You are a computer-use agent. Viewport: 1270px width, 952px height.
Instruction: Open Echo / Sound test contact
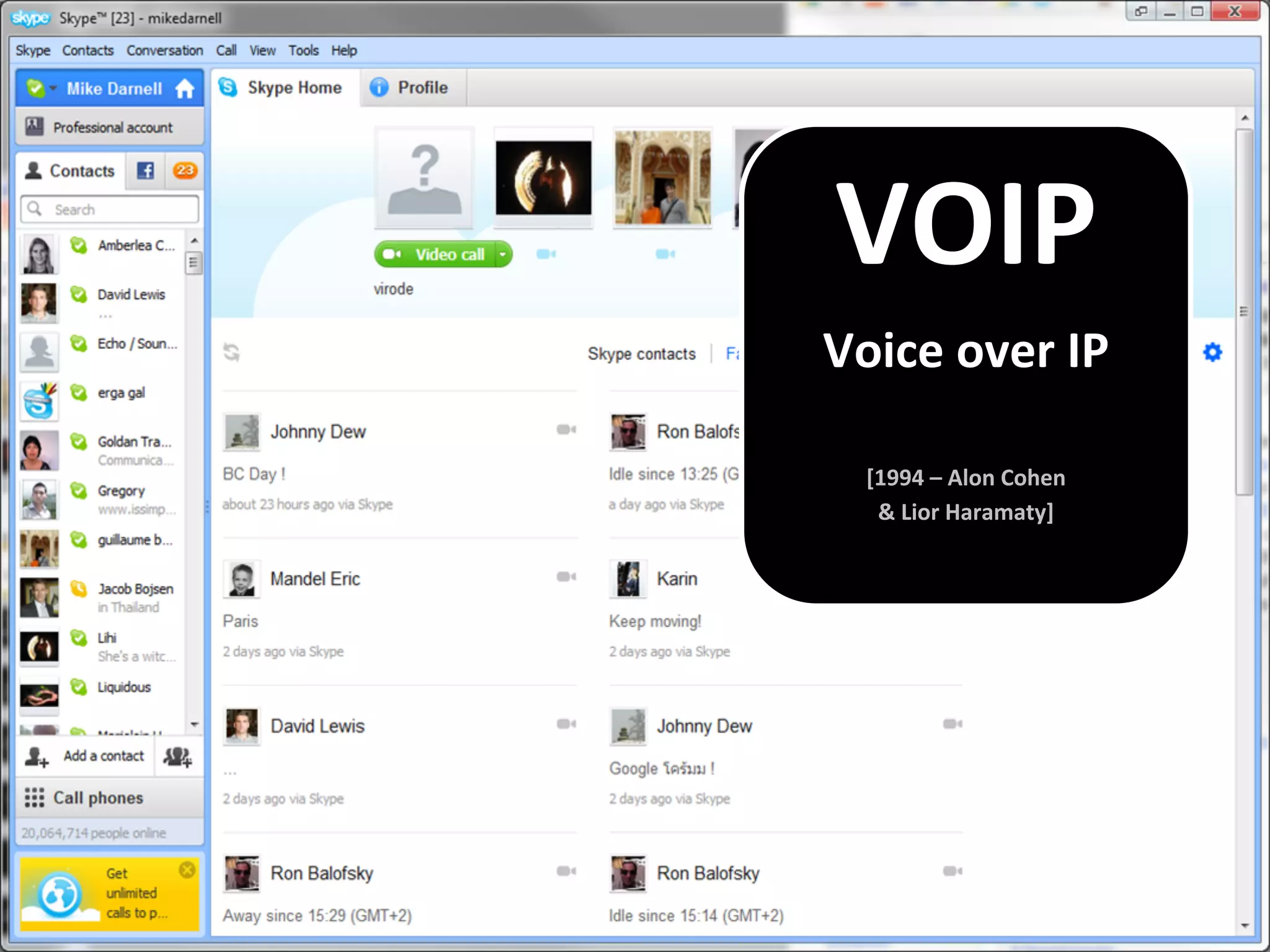pyautogui.click(x=101, y=351)
